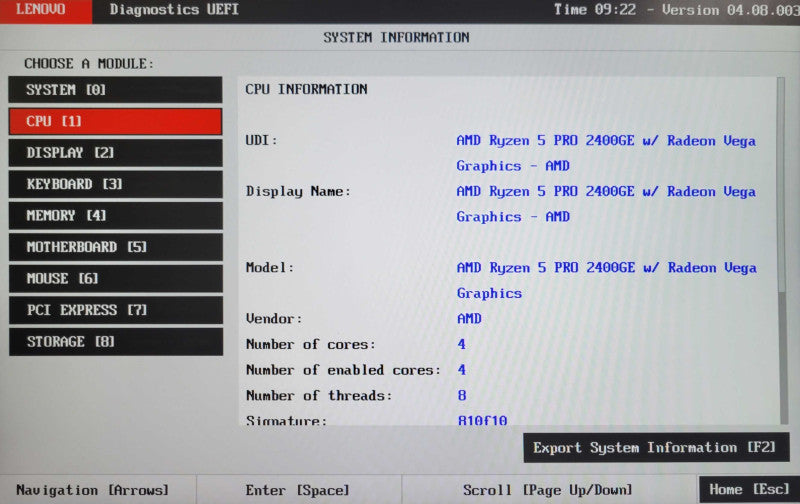The height and width of the screenshot is (504, 800).
Task: Click the CPU information panel scrollbar
Action: (781, 250)
